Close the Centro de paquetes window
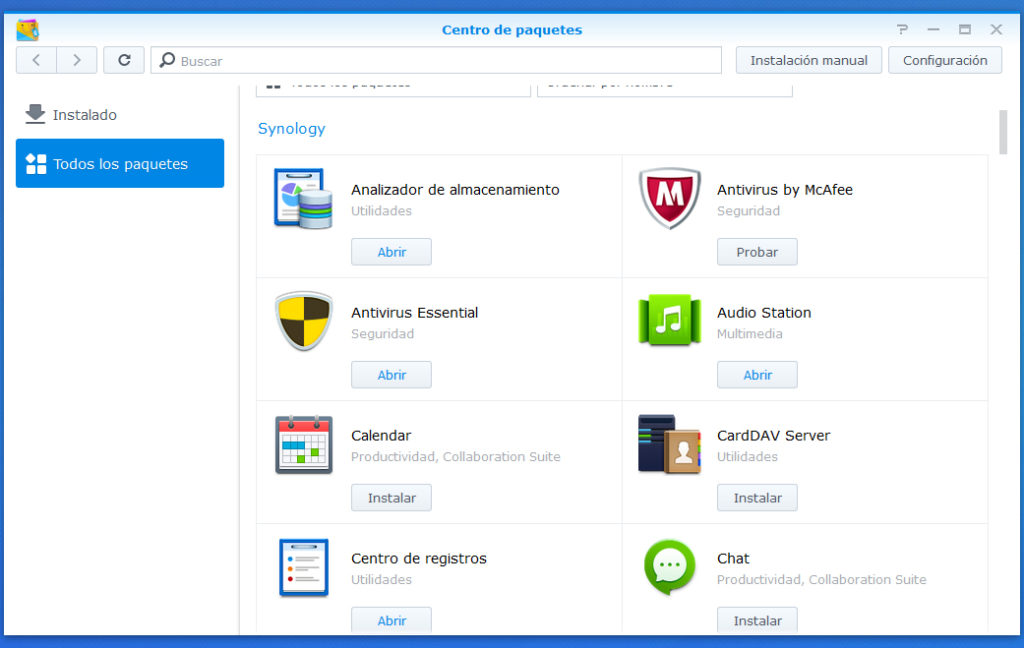Image resolution: width=1024 pixels, height=648 pixels. click(996, 29)
